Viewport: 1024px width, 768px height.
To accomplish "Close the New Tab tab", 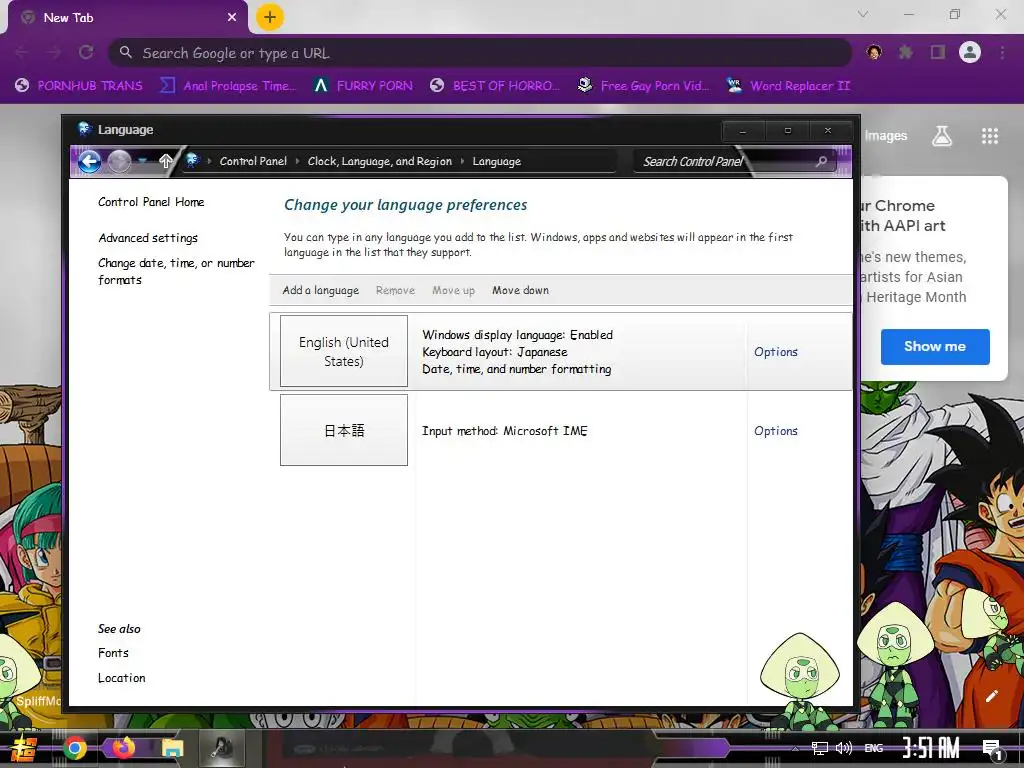I will [232, 18].
